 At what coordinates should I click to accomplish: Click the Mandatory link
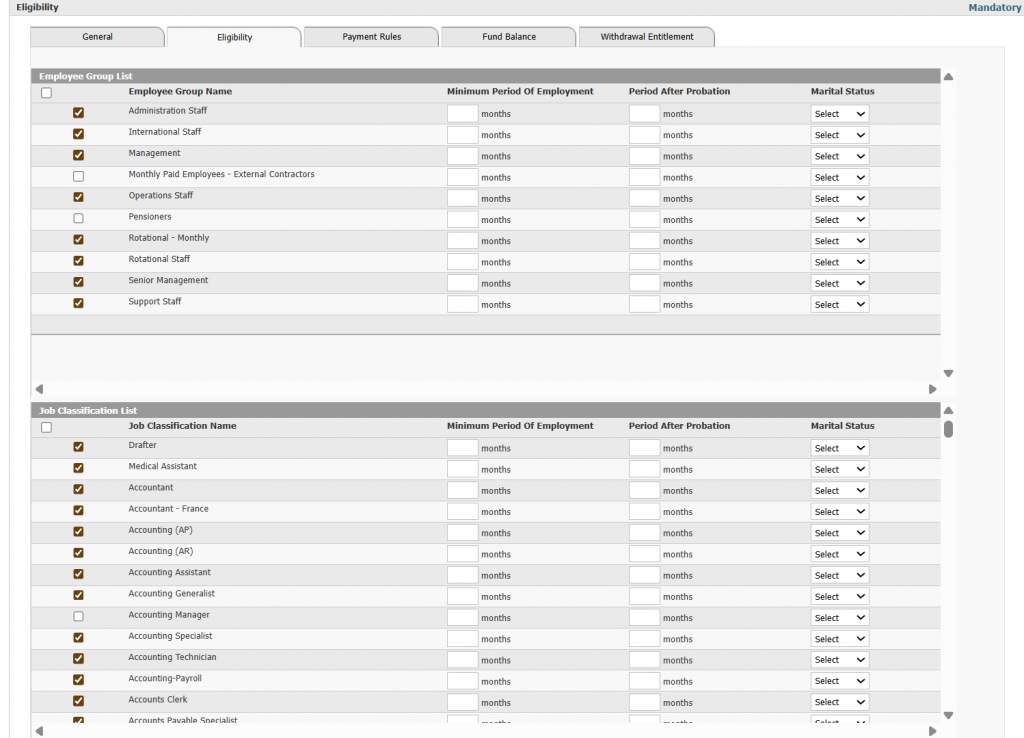point(994,8)
